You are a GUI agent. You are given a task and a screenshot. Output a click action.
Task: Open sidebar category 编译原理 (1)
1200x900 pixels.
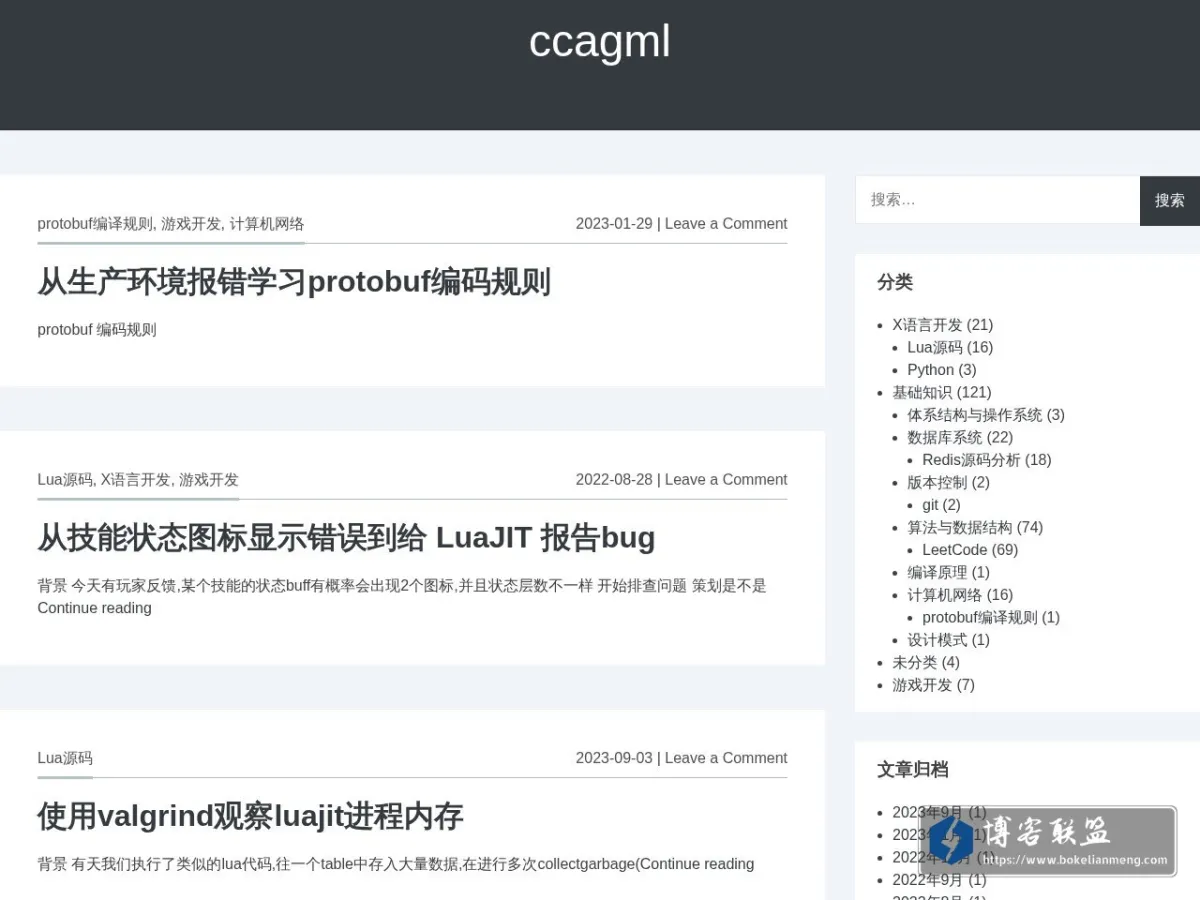click(937, 572)
